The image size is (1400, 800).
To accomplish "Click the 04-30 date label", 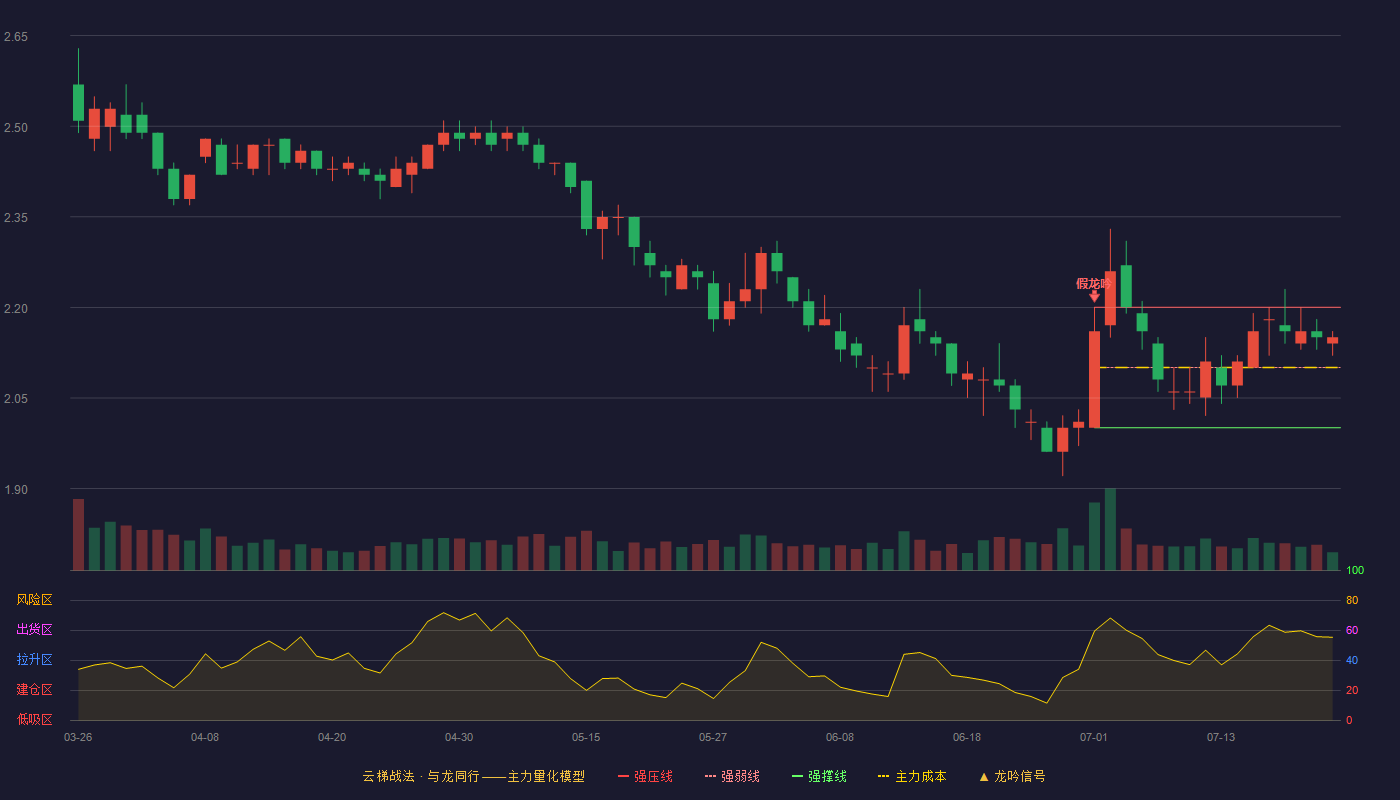I will 459,737.
